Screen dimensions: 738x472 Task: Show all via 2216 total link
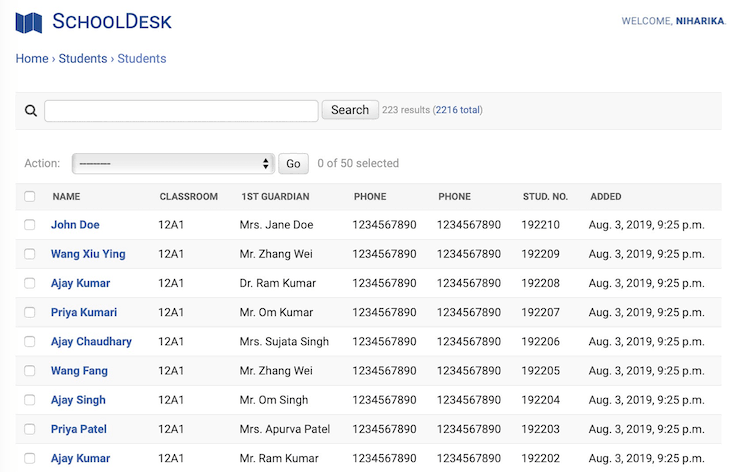tap(457, 110)
